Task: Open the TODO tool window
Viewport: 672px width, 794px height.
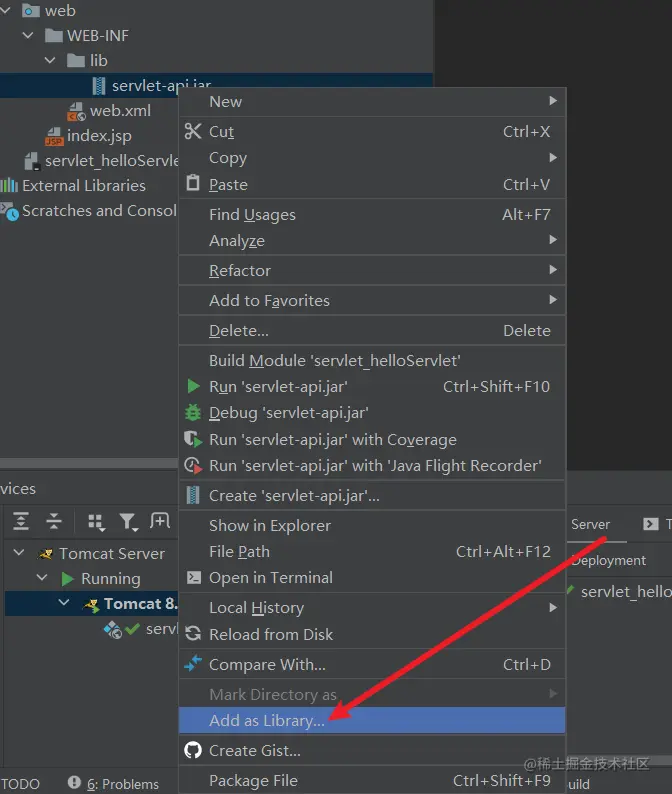Action: click(x=20, y=784)
